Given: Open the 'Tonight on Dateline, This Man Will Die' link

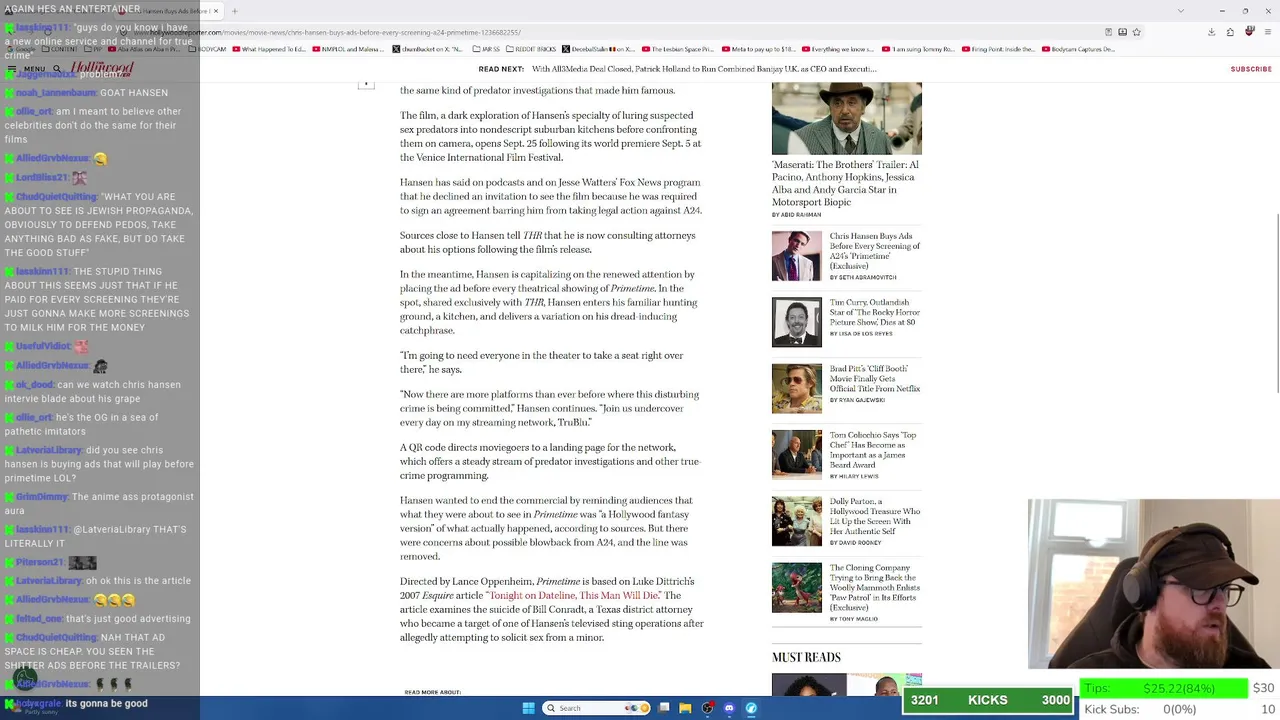Looking at the screenshot, I should click(574, 596).
